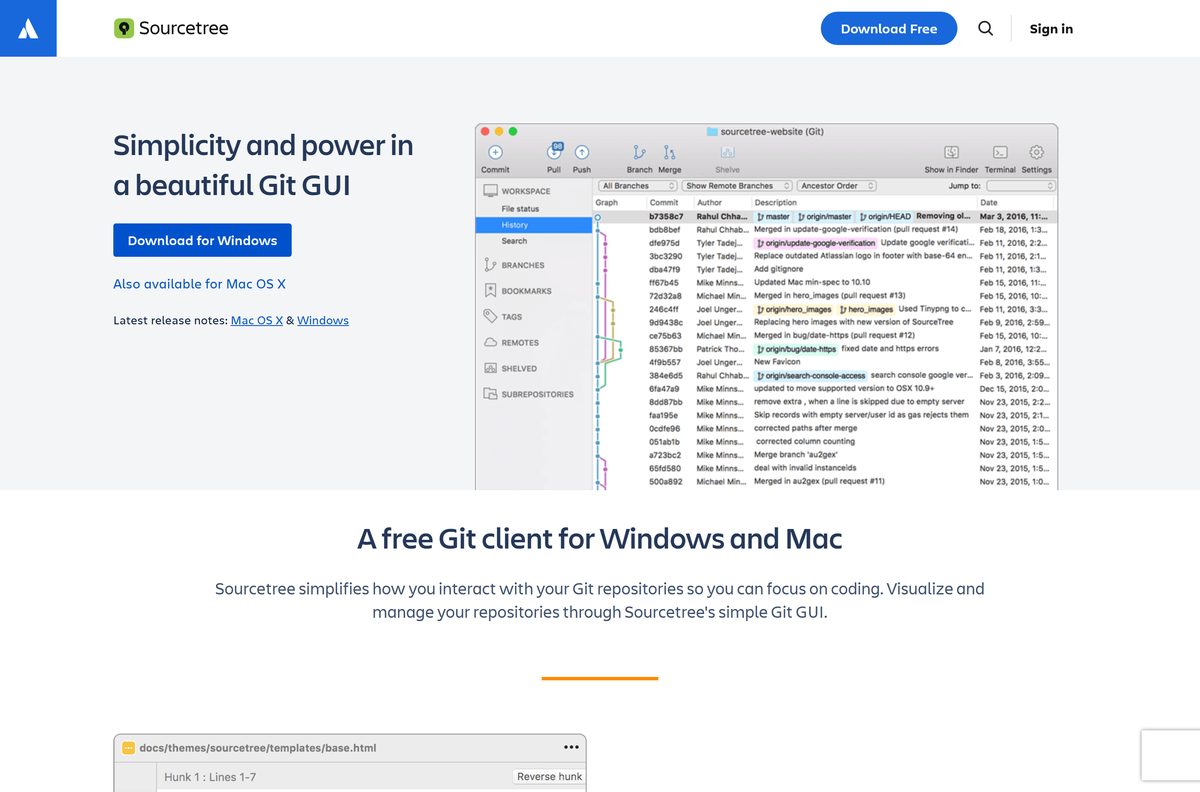The width and height of the screenshot is (1200, 792).
Task: Open the Ancestor Order dropdown
Action: point(837,186)
